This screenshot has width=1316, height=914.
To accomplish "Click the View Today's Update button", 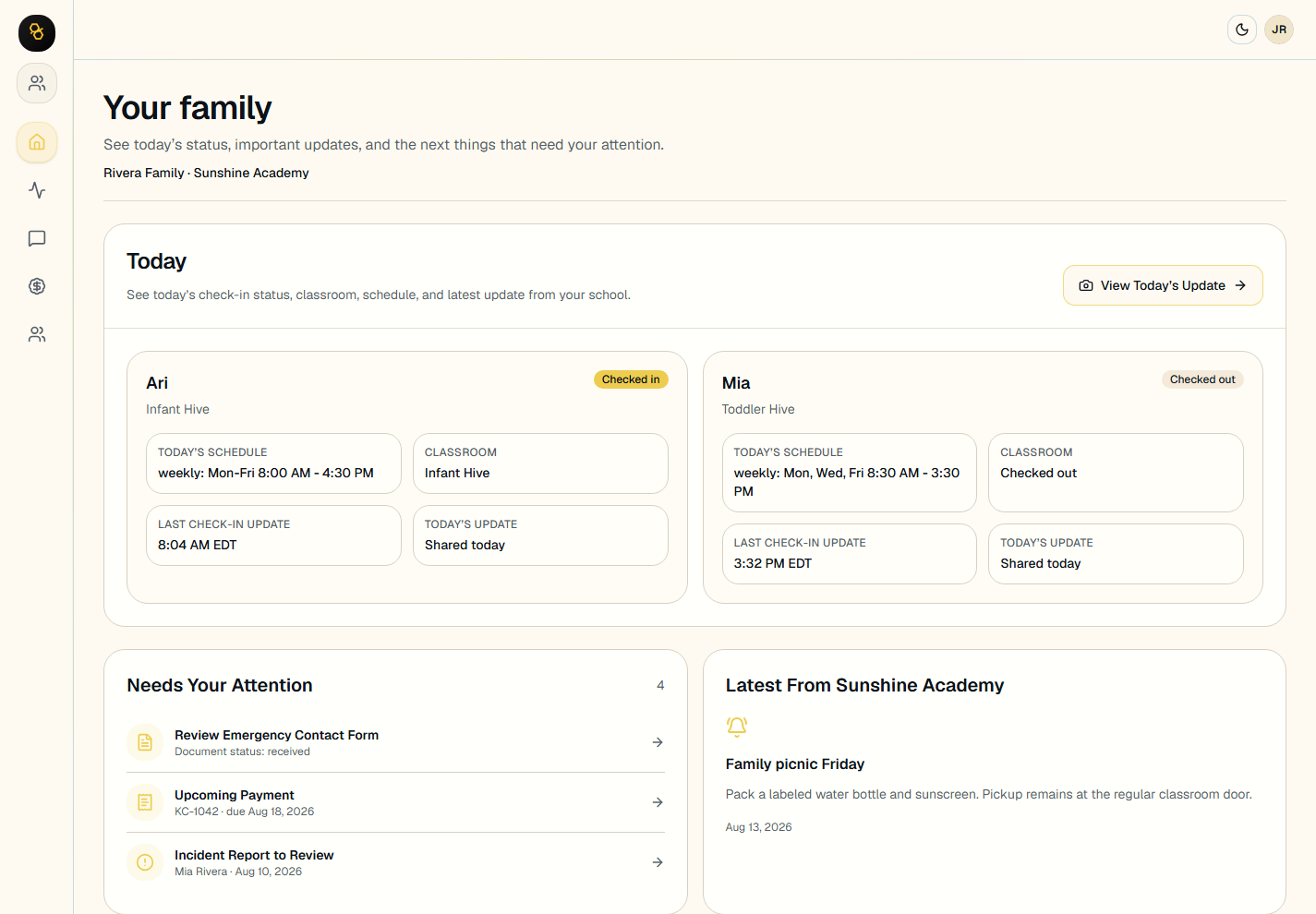I will point(1163,285).
